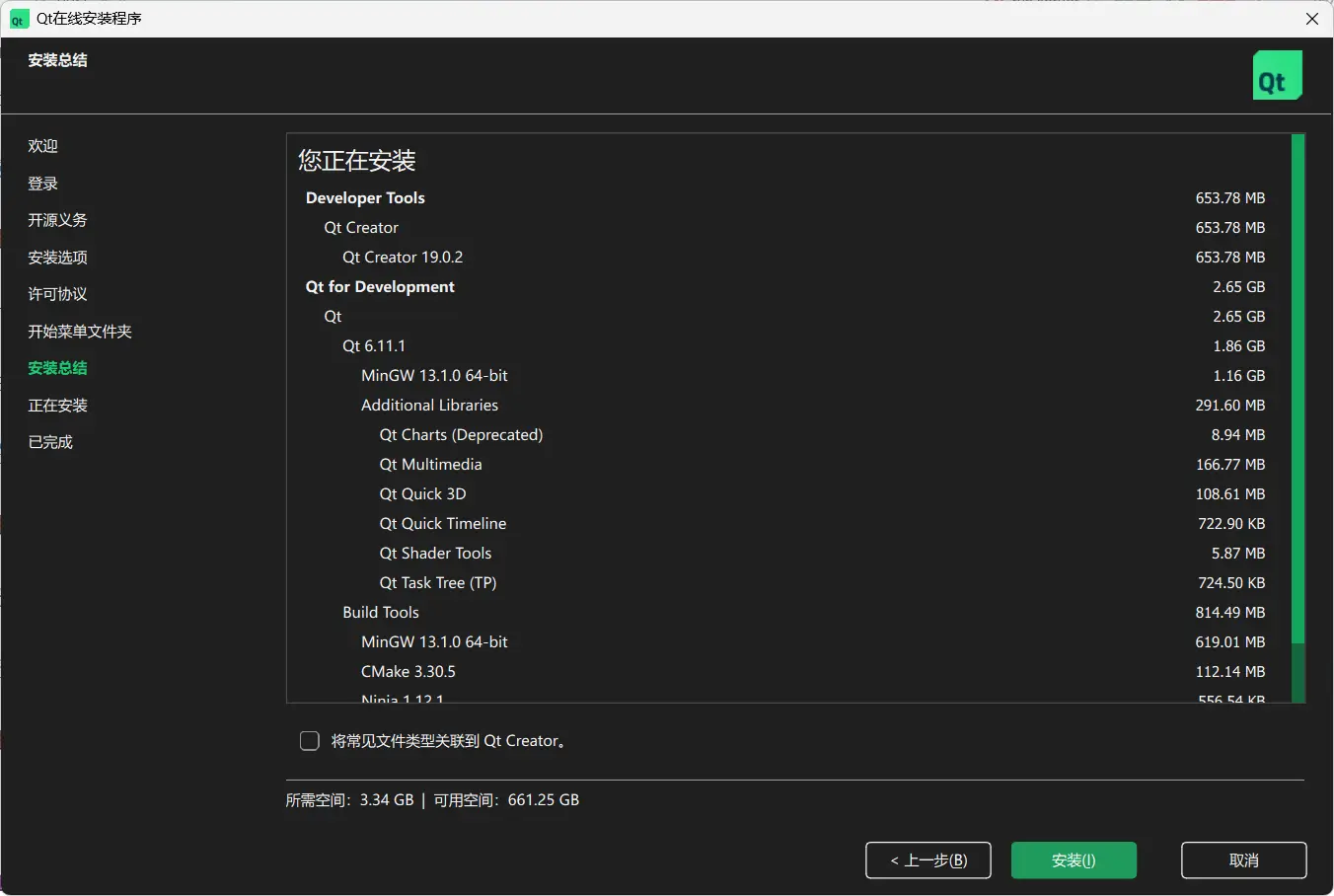Click the Qt Creator 19.0.2 row
The image size is (1334, 896).
(785, 258)
